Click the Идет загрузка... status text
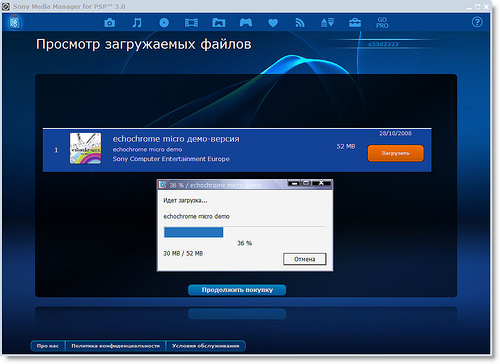The width and height of the screenshot is (500, 364). pos(185,200)
